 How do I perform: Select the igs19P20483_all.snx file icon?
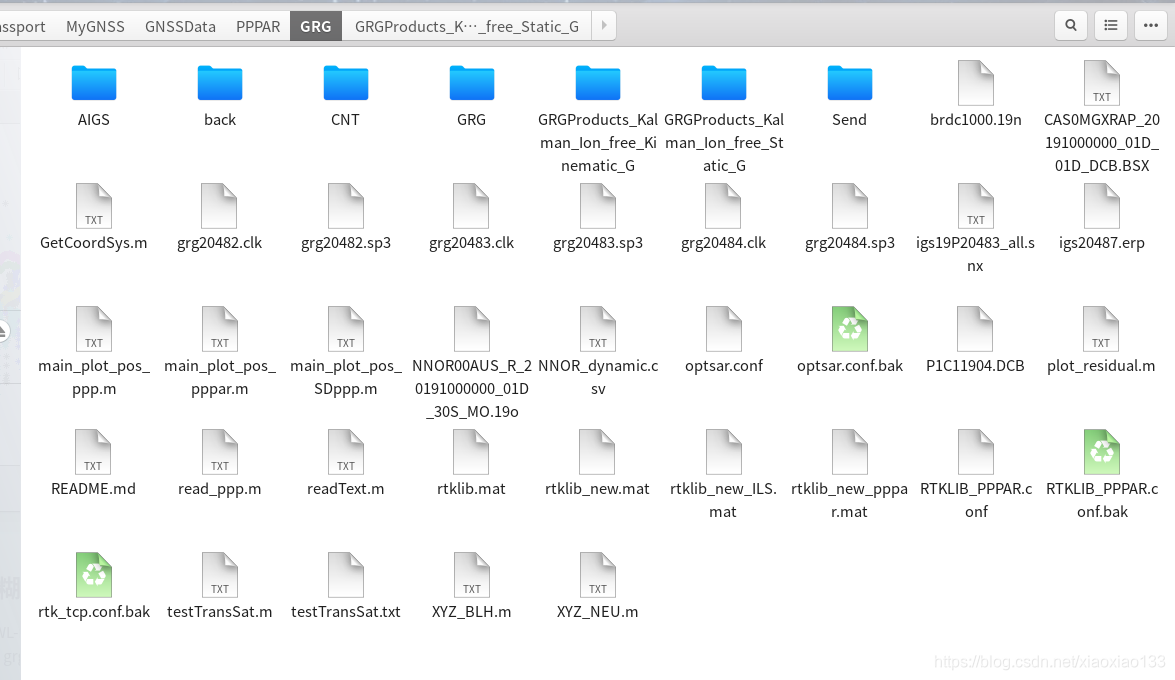[x=976, y=206]
